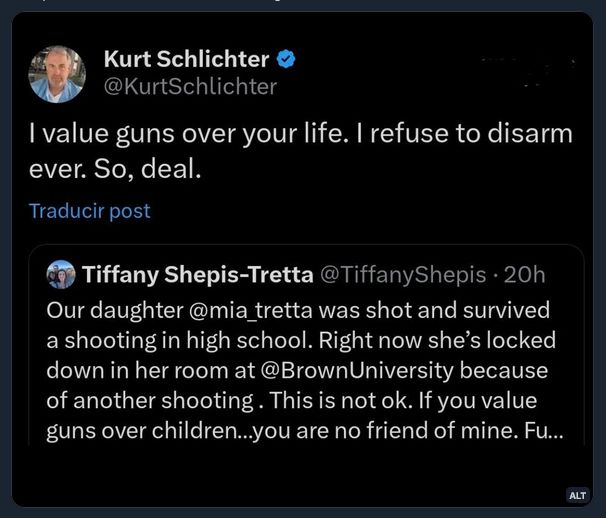Screen dimensions: 606x518
Task: Click the @TiffanyShepis handle
Action: [402, 275]
